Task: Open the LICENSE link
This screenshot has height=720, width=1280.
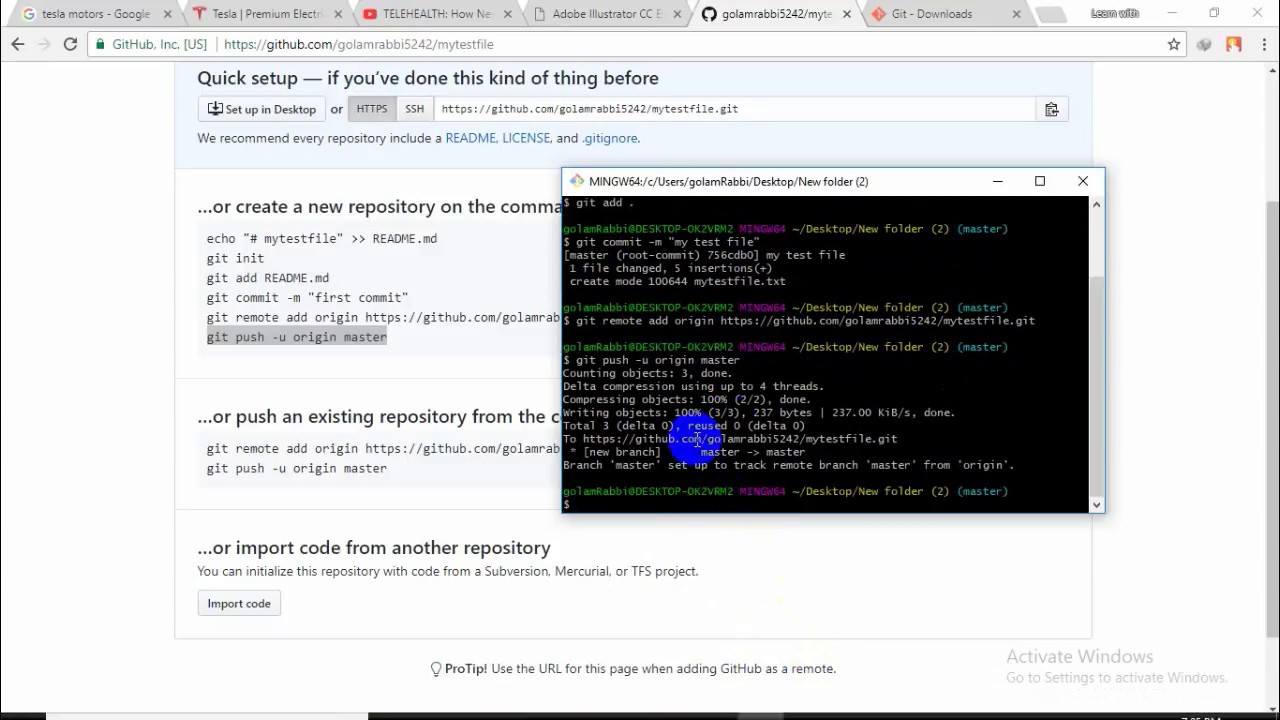Action: [526, 138]
